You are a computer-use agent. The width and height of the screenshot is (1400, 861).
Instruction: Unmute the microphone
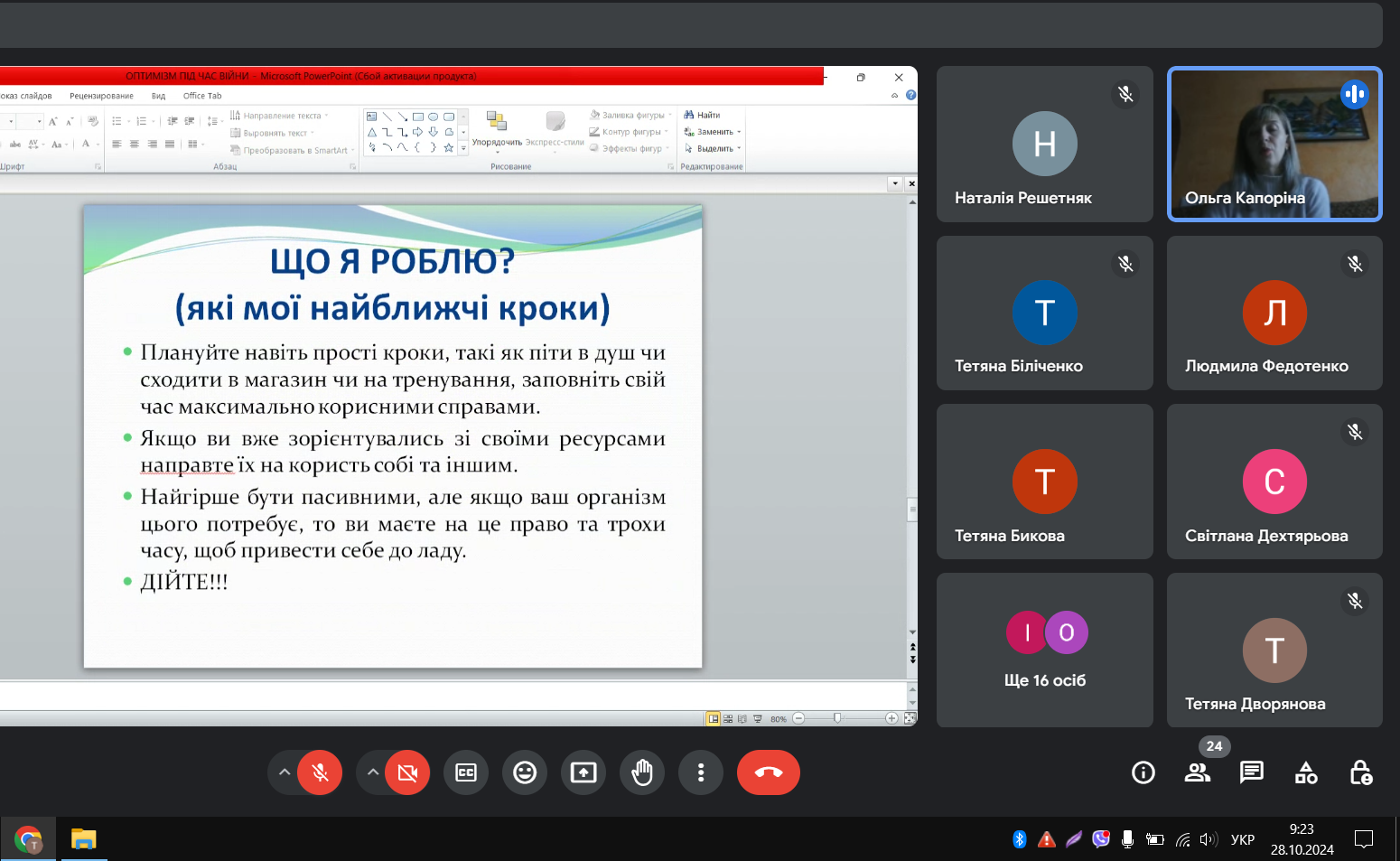pyautogui.click(x=320, y=772)
